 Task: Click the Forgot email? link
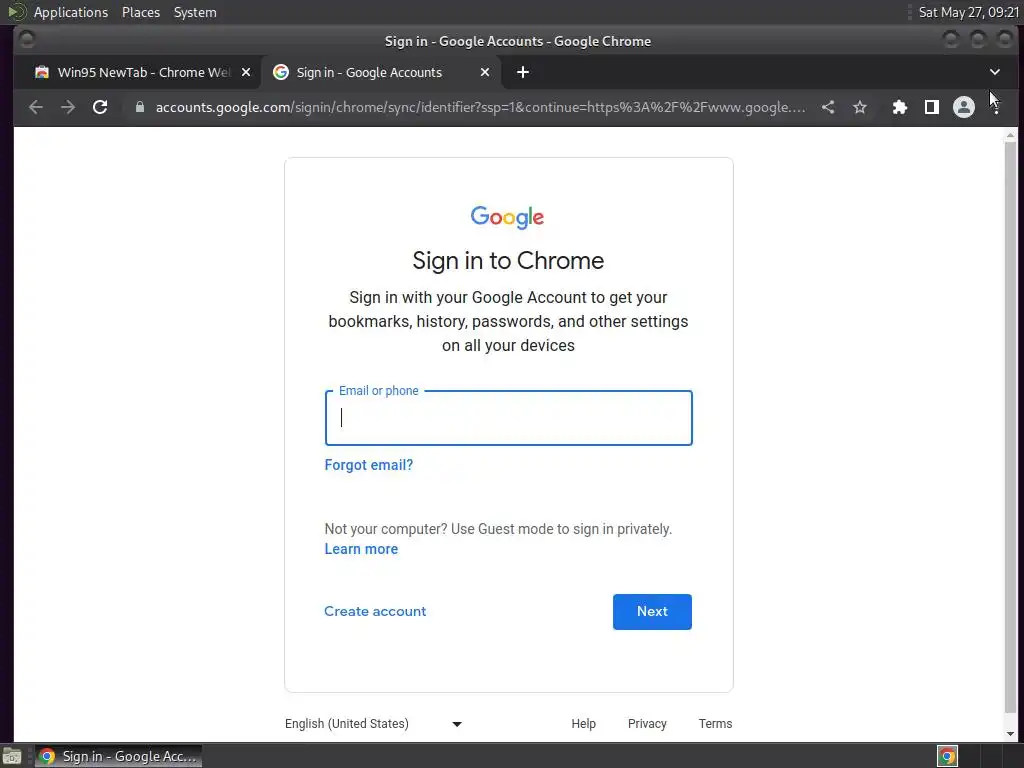[x=368, y=465]
